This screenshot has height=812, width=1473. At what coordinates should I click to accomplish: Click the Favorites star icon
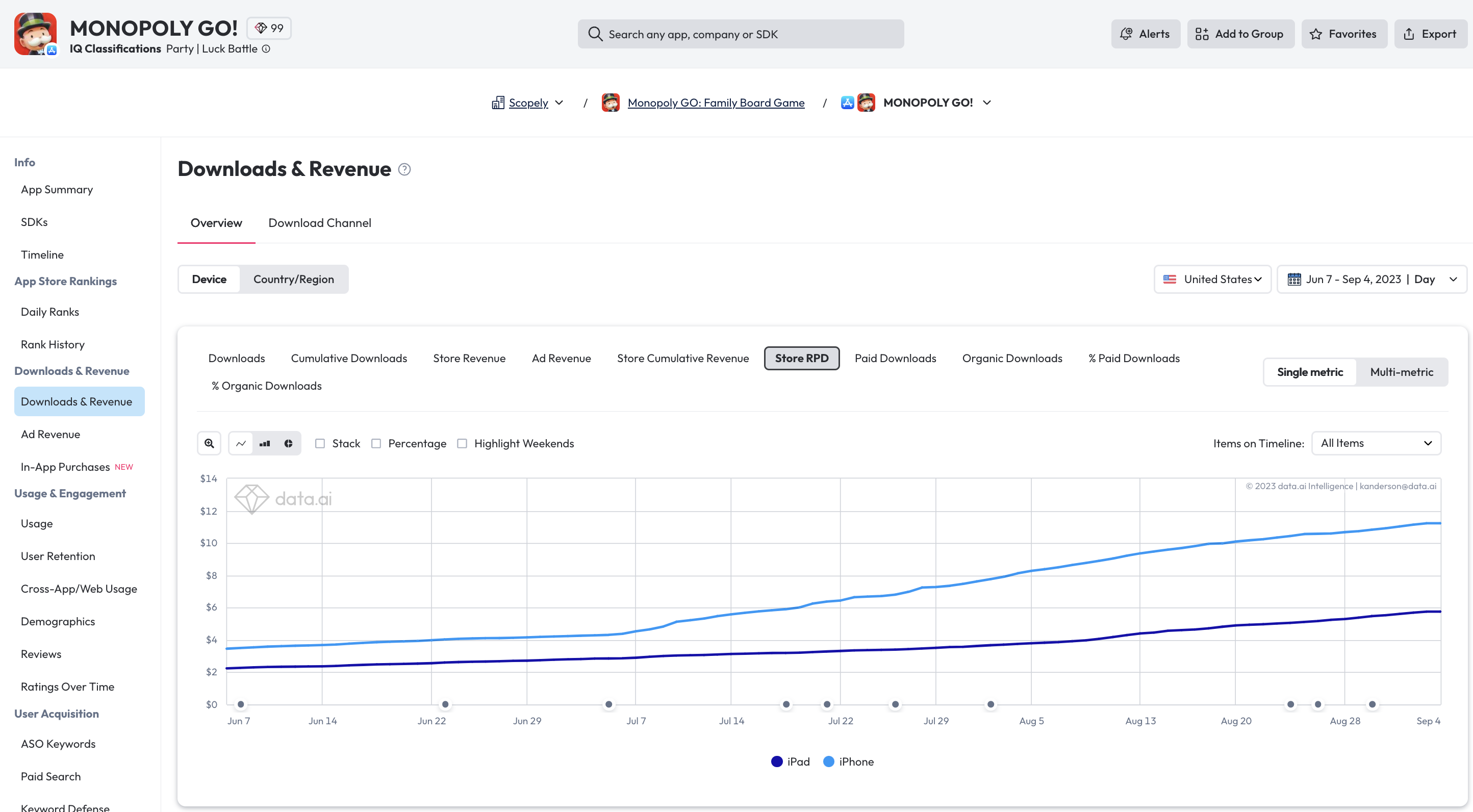pyautogui.click(x=1316, y=34)
